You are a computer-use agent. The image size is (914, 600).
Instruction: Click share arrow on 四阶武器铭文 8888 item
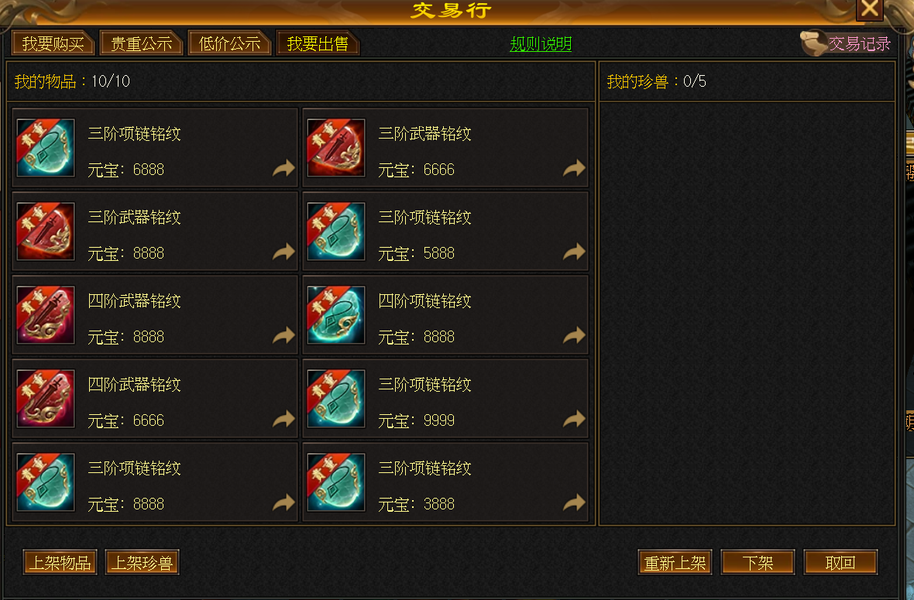pyautogui.click(x=283, y=335)
